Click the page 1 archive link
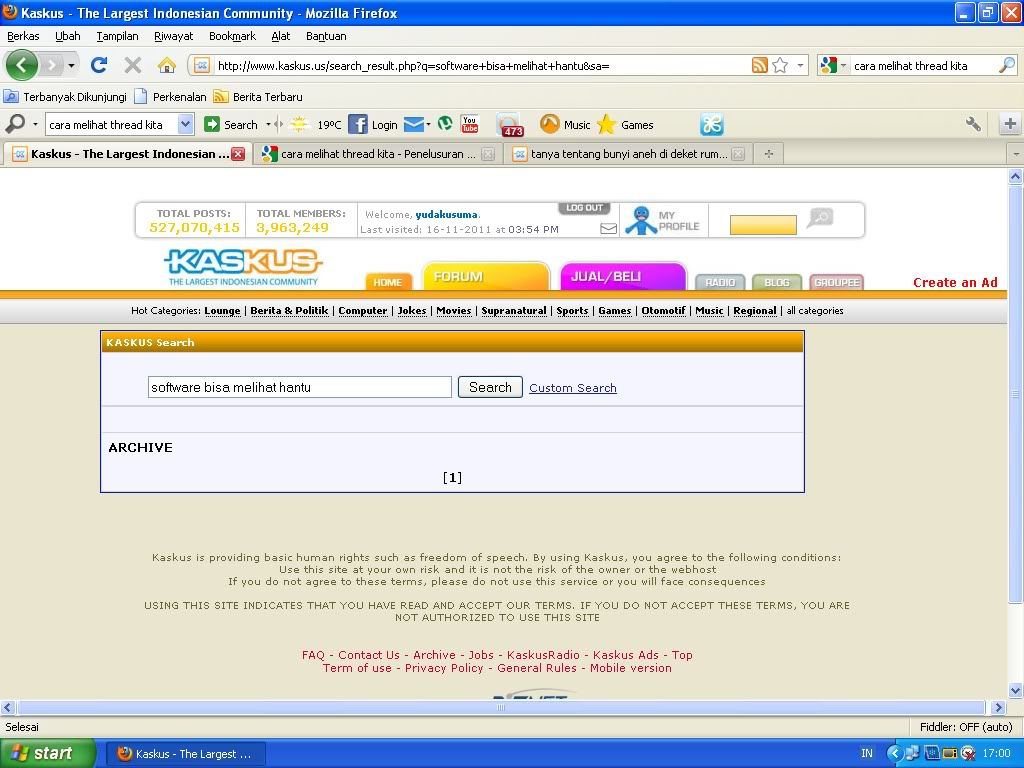Viewport: 1024px width, 768px height. tap(452, 477)
